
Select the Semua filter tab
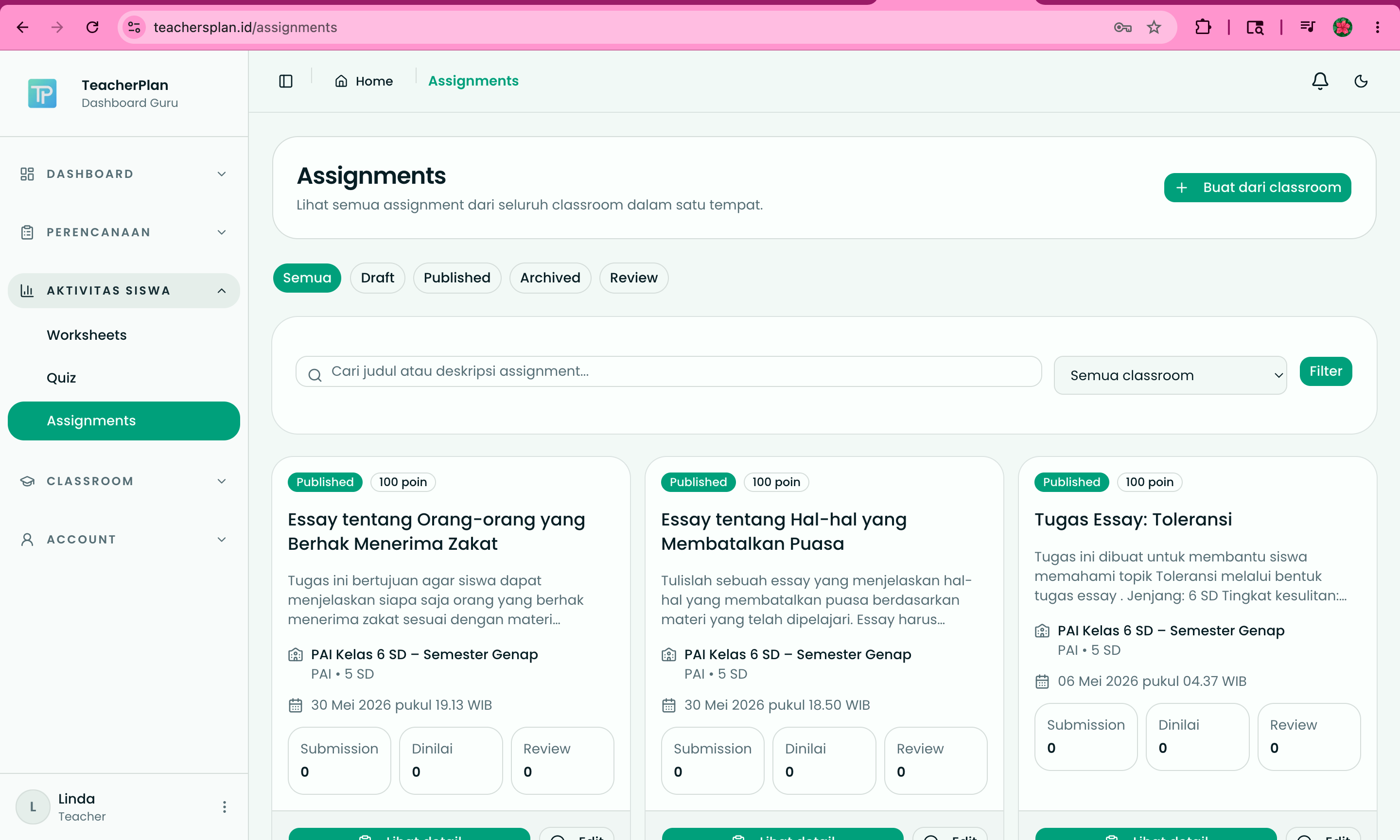307,278
